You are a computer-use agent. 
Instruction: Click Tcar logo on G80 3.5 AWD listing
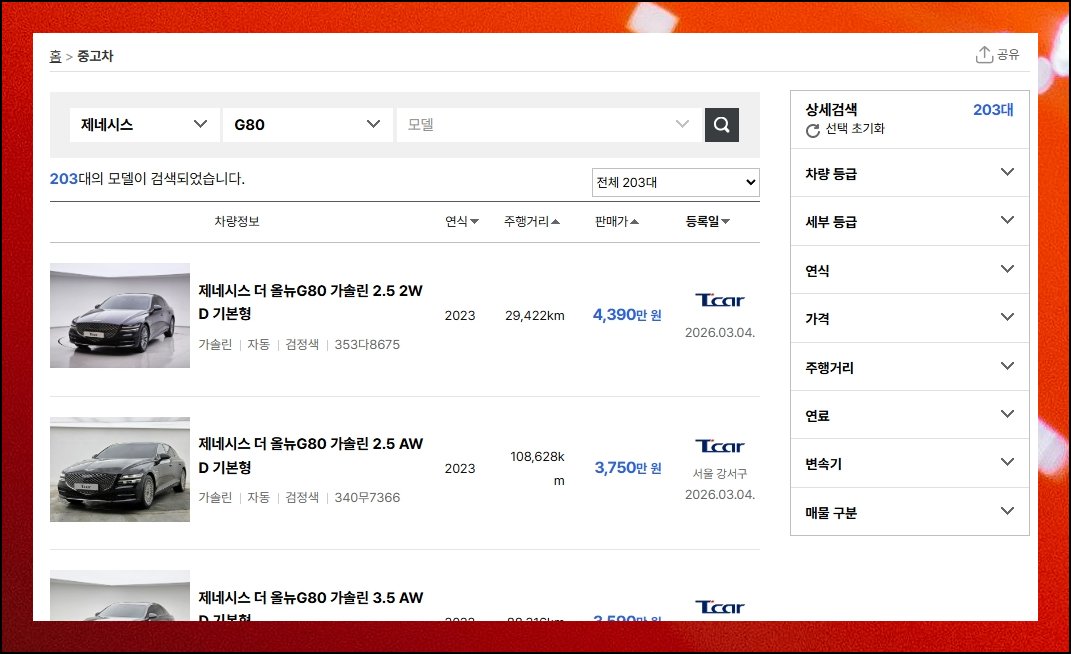point(719,608)
